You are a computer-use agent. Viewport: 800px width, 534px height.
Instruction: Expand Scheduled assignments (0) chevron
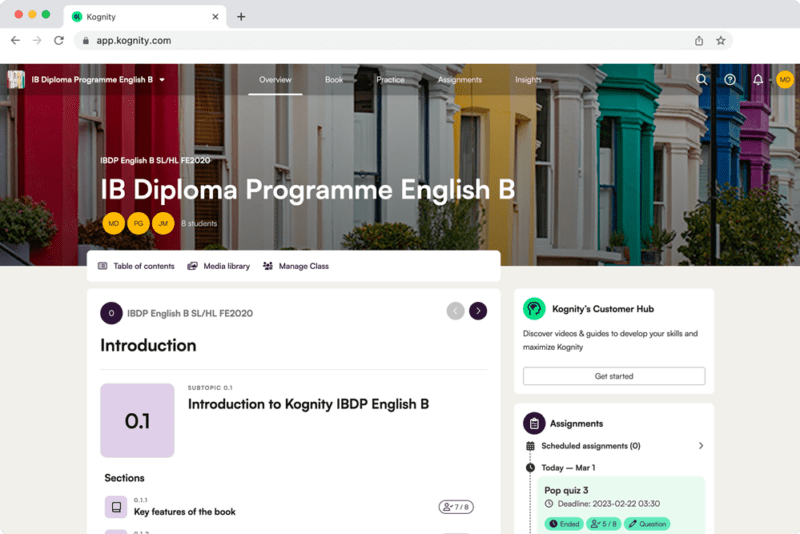(x=701, y=446)
